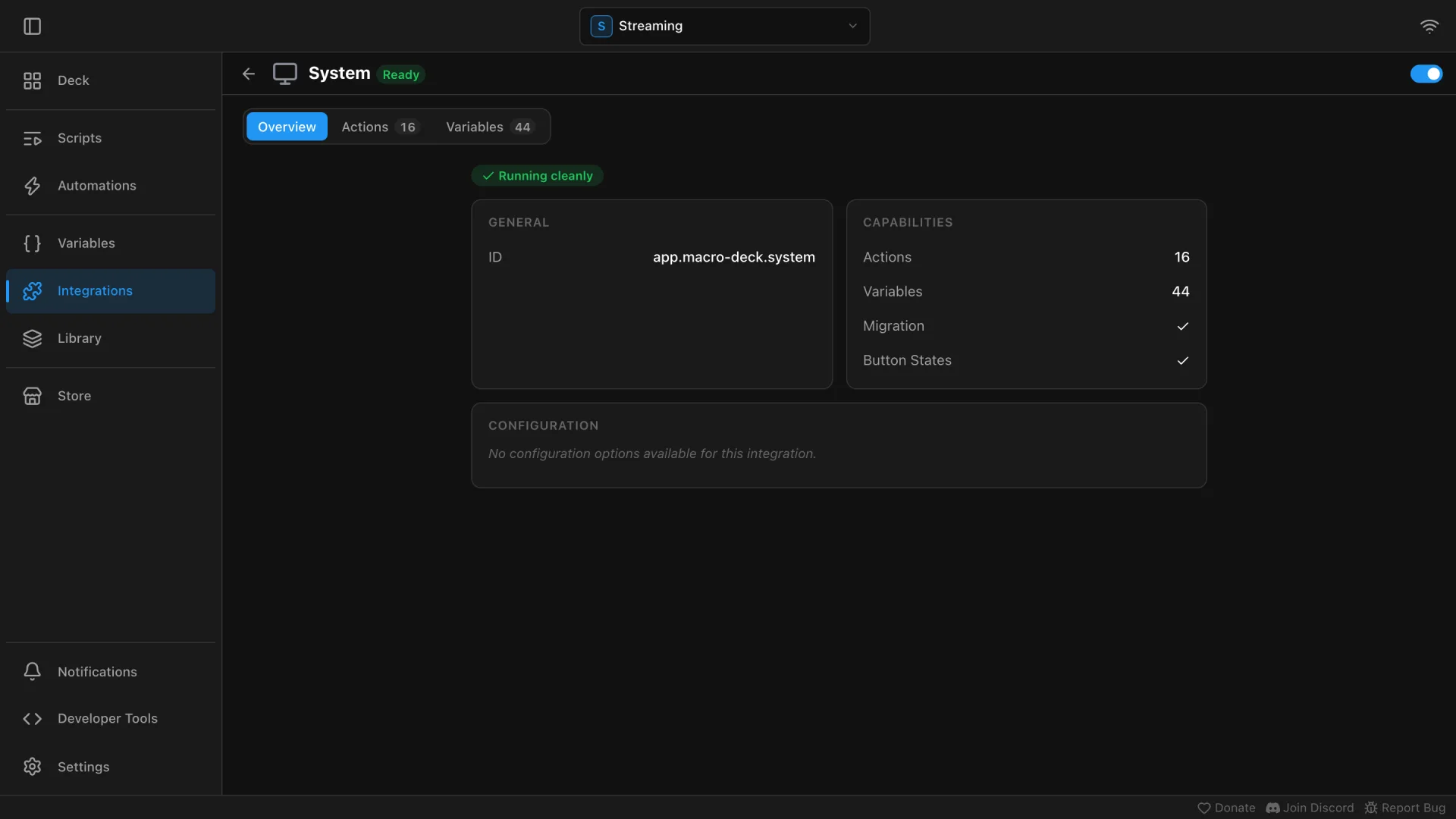This screenshot has width=1456, height=819.
Task: Click the Report Bug link
Action: 1404,808
